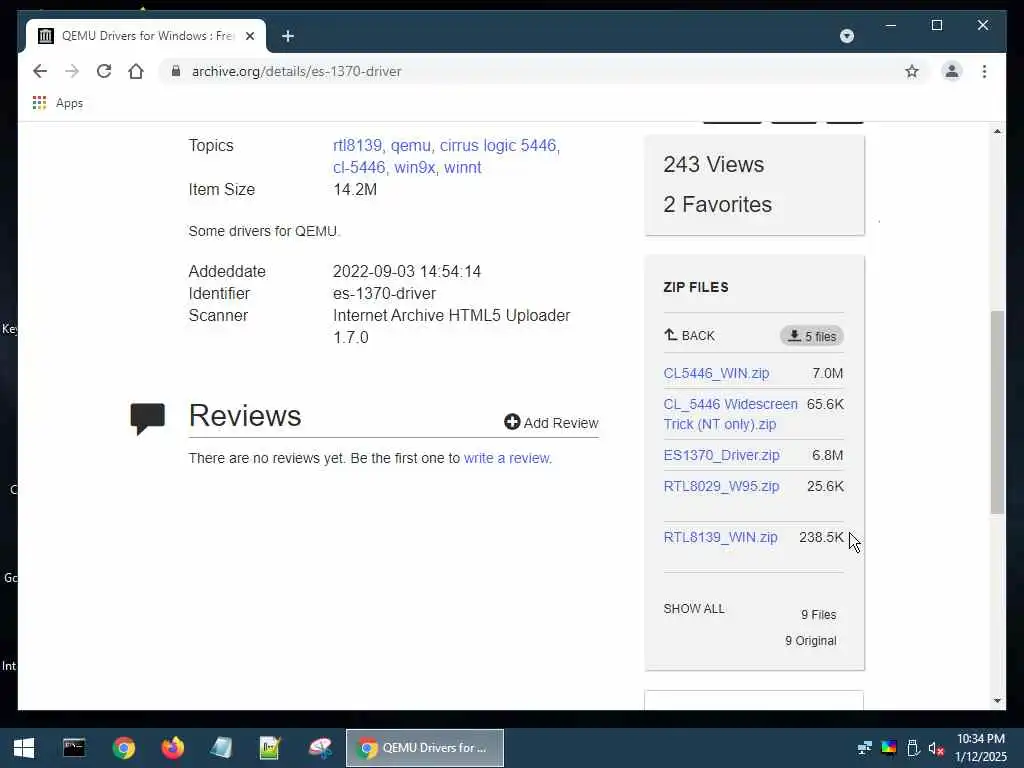This screenshot has width=1024, height=768.
Task: Click the muted volume tray icon
Action: (936, 748)
